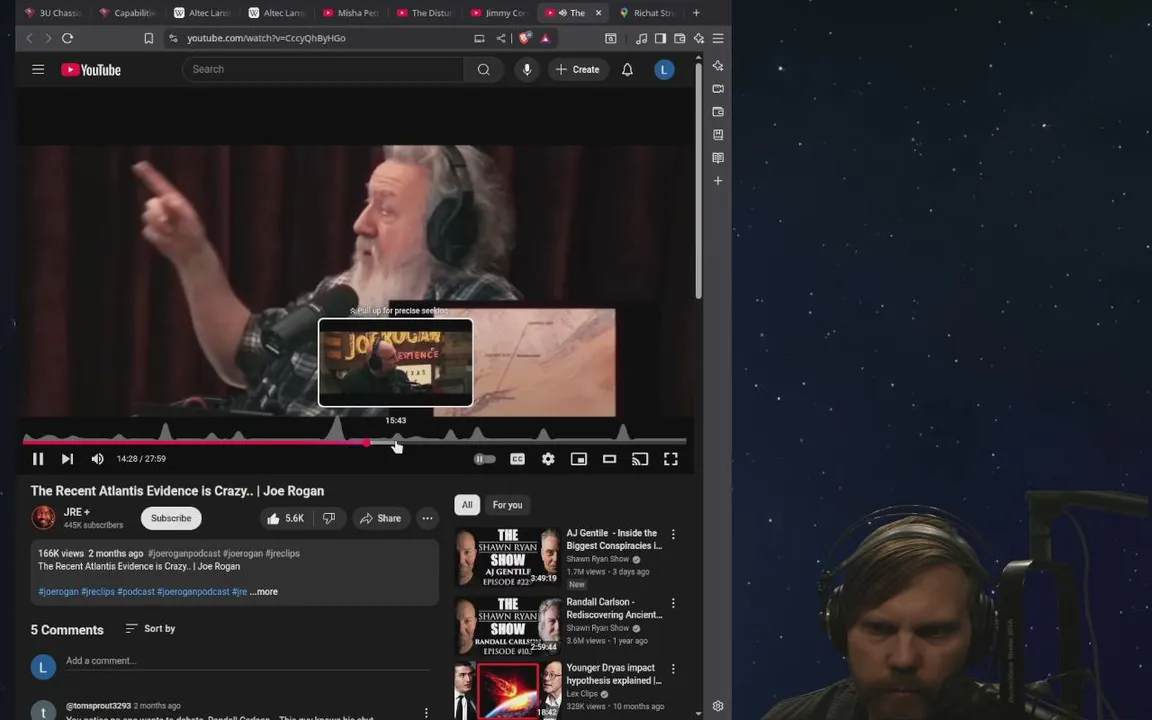Switch to the Richat Str tab
Image resolution: width=1152 pixels, height=720 pixels.
coord(649,12)
